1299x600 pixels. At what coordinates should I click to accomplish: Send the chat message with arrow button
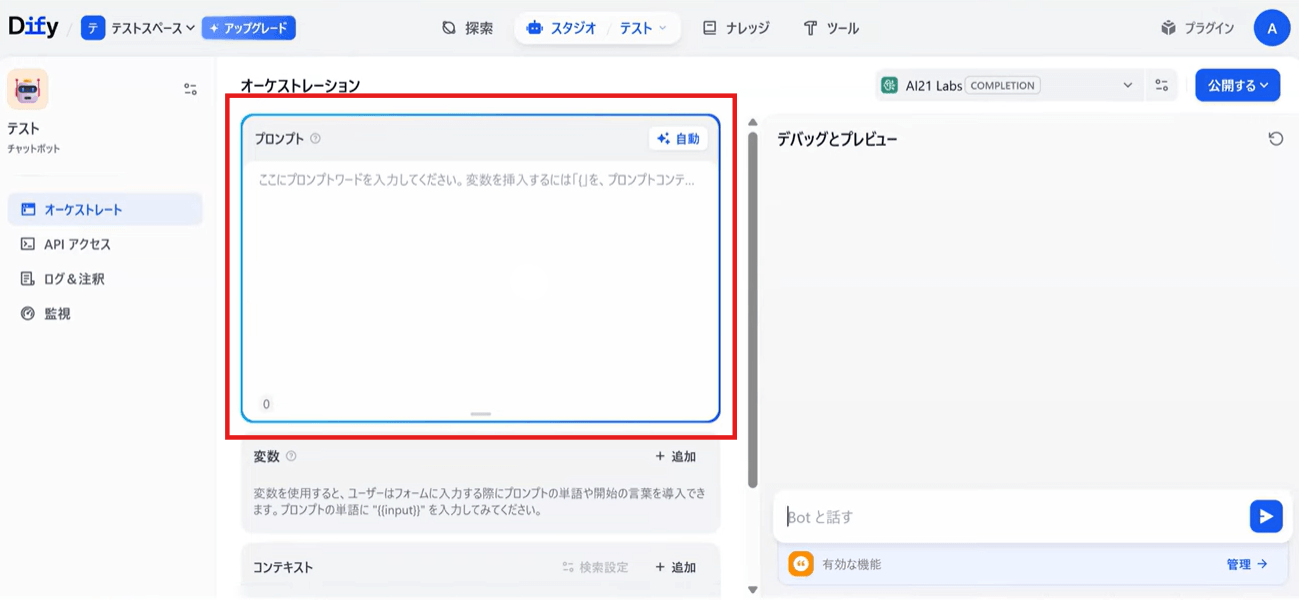point(1266,516)
